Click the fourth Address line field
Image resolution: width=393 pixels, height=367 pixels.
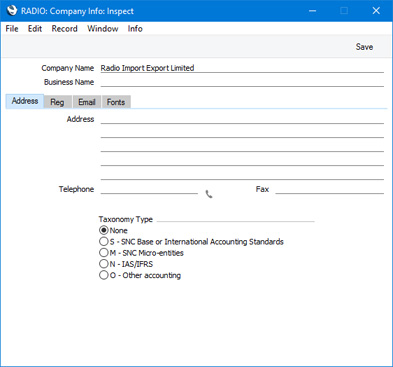tap(242, 161)
